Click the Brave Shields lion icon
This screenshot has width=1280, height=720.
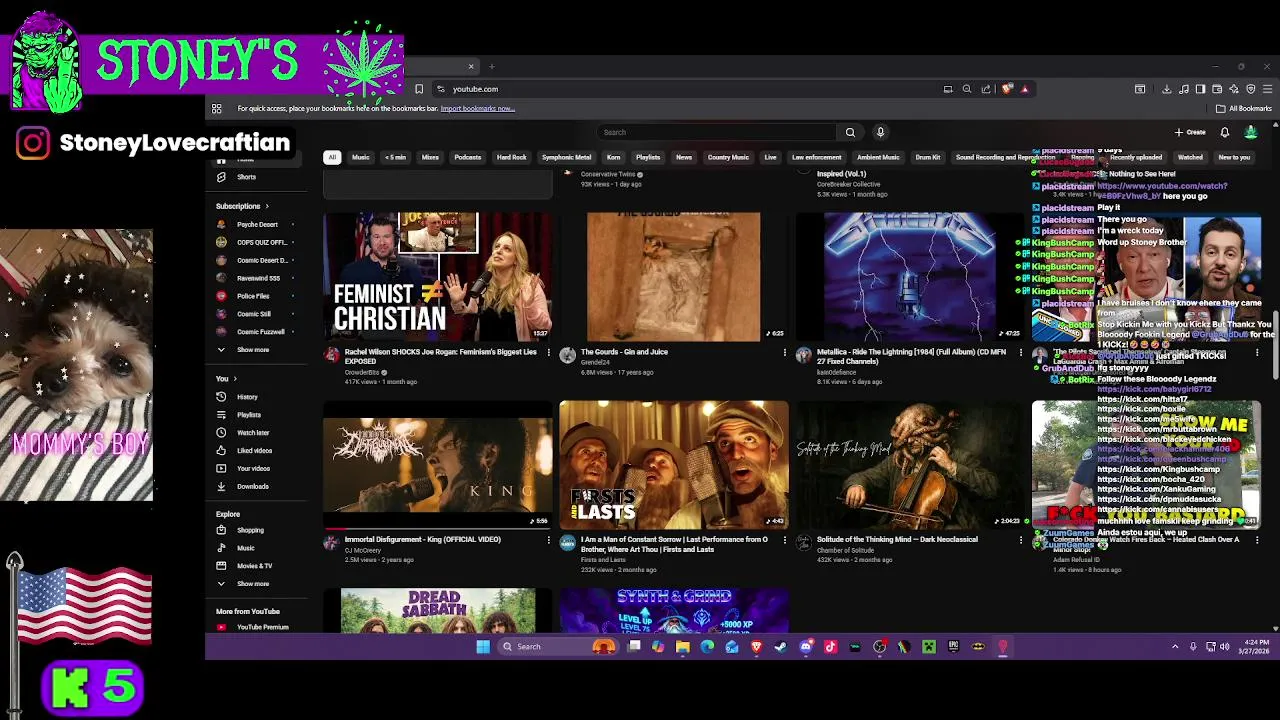tap(1007, 89)
